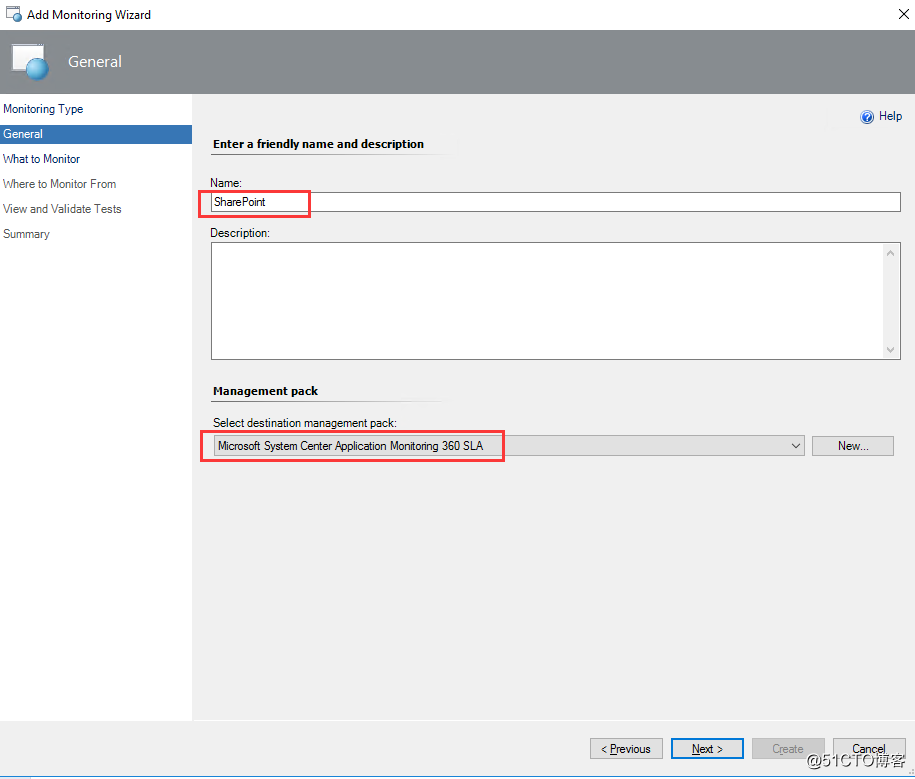Select Where to Monitor From step

click(60, 184)
